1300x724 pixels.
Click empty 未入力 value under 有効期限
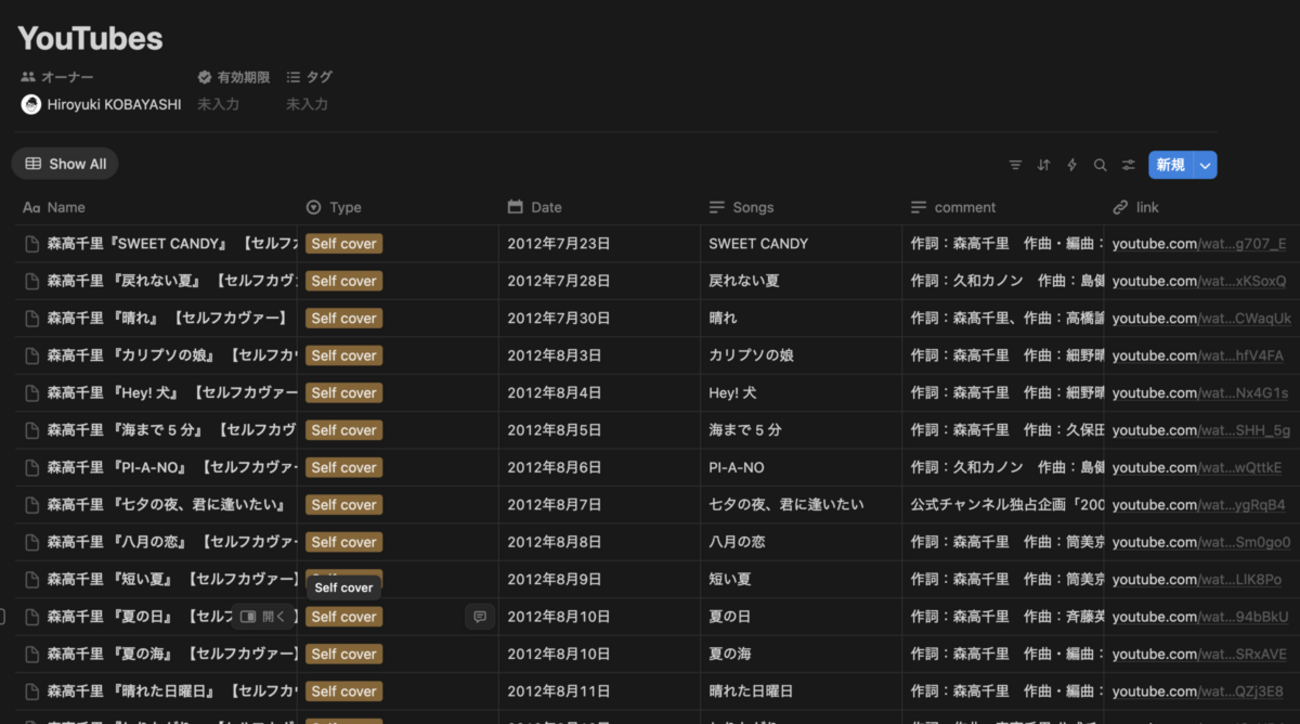tap(218, 104)
